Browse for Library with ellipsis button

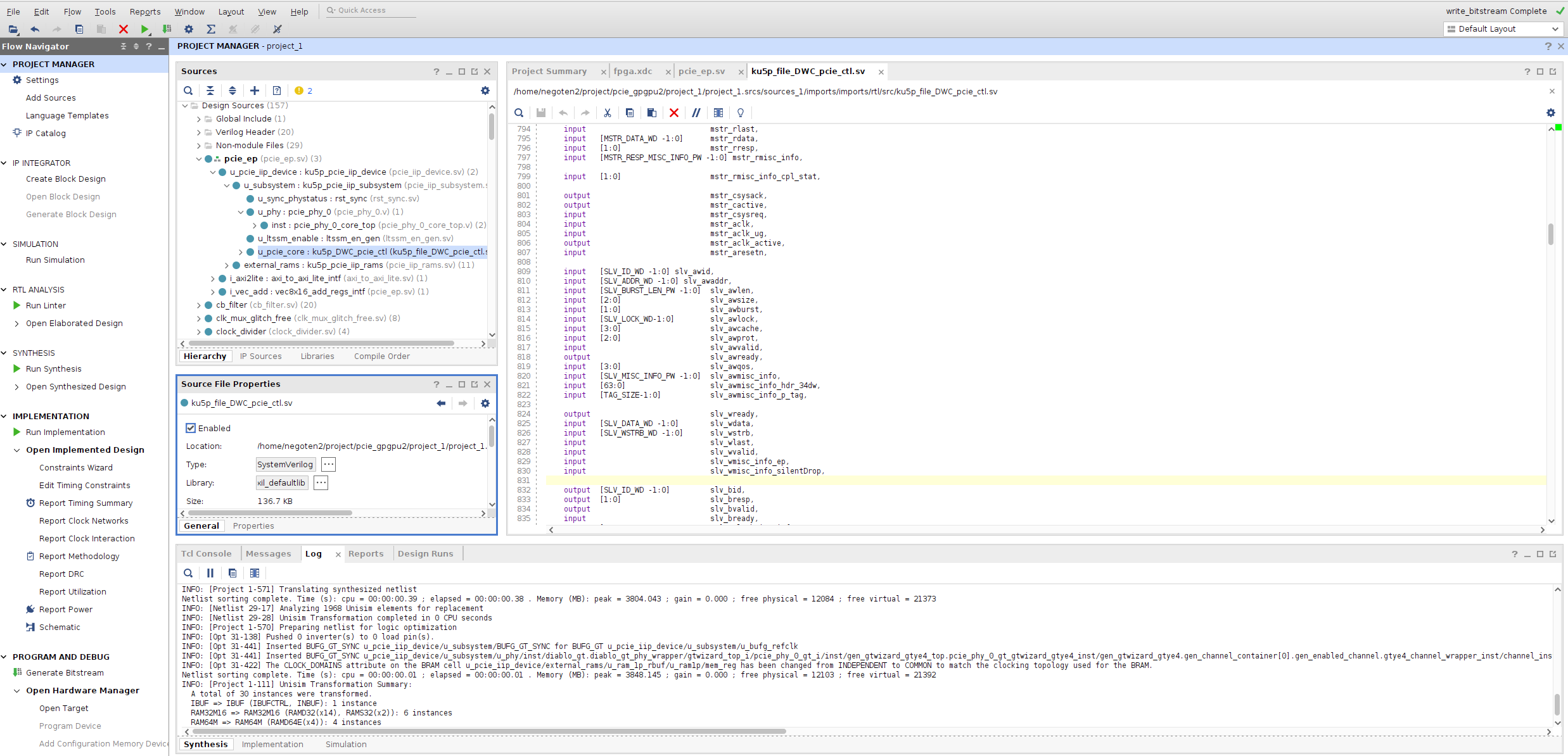pos(321,483)
